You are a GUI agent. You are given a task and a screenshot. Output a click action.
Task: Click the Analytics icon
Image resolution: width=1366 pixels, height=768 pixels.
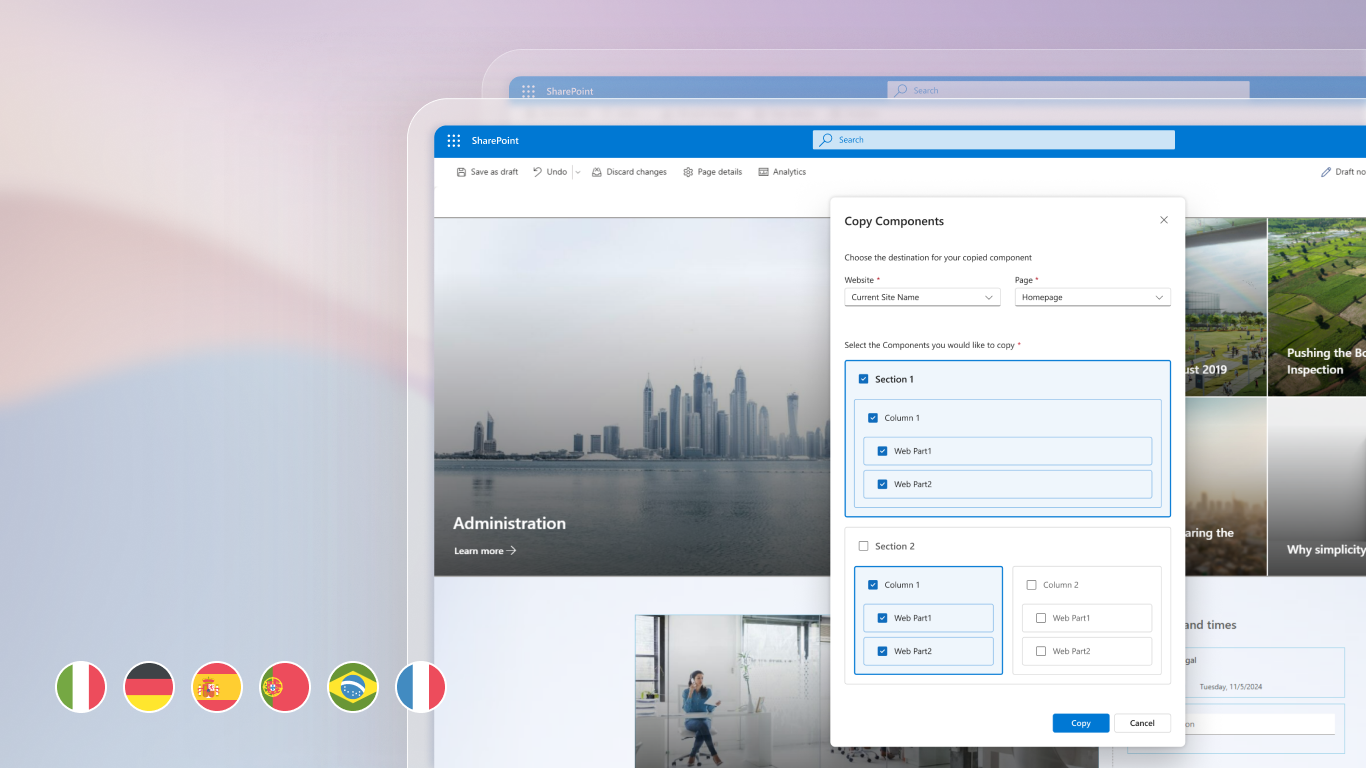[764, 172]
